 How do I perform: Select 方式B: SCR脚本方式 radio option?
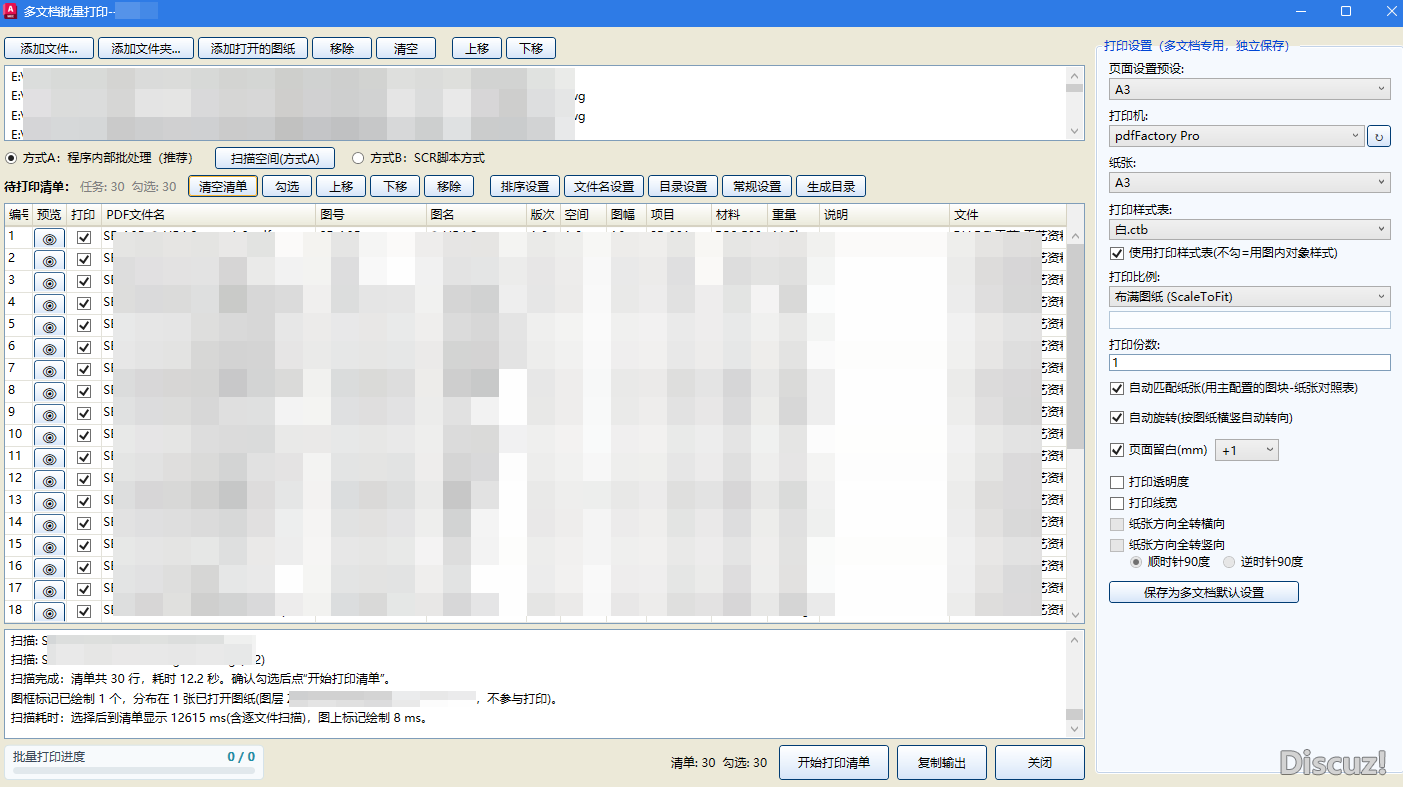(358, 158)
